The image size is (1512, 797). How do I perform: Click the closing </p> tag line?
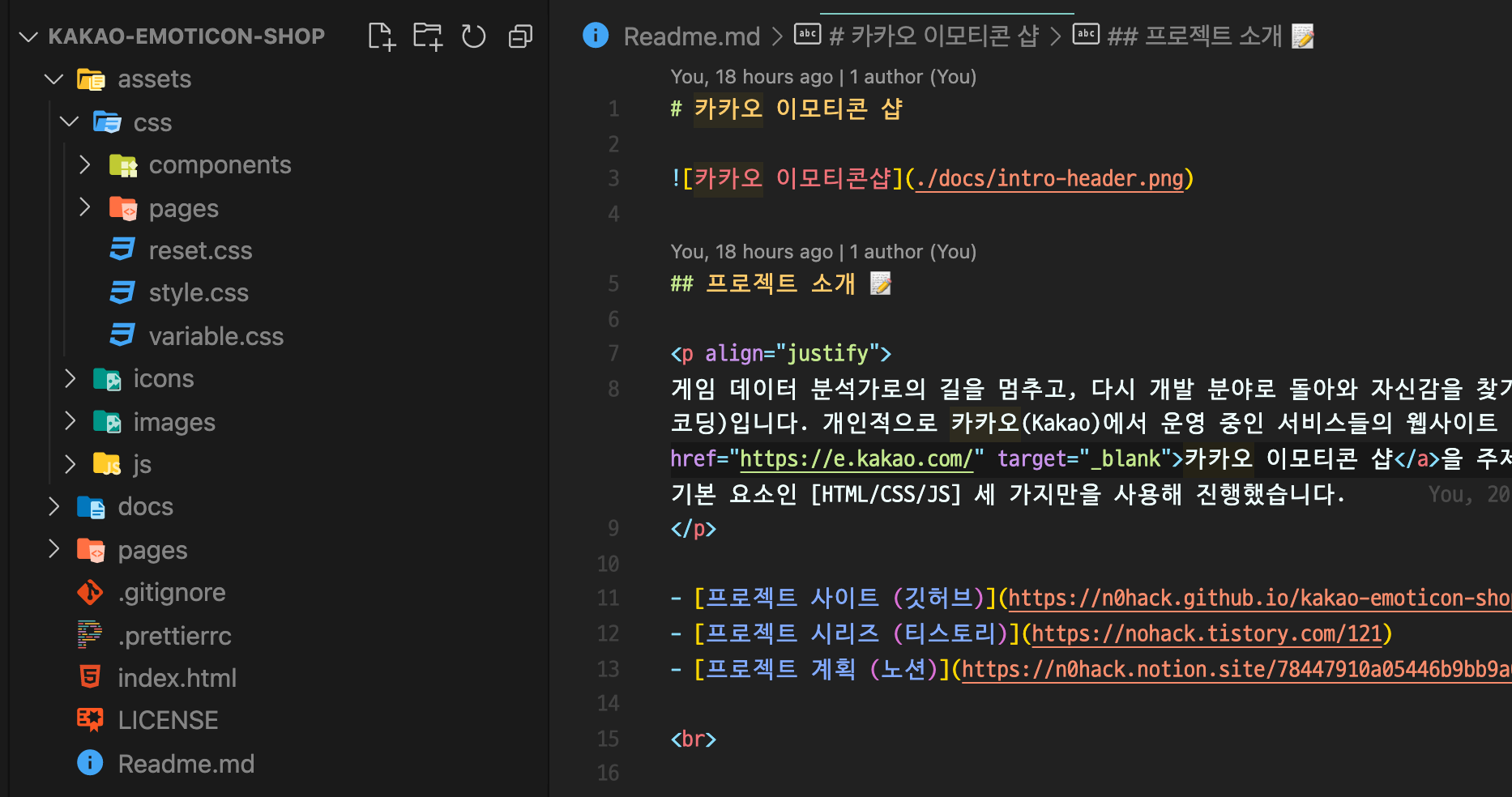pos(693,528)
